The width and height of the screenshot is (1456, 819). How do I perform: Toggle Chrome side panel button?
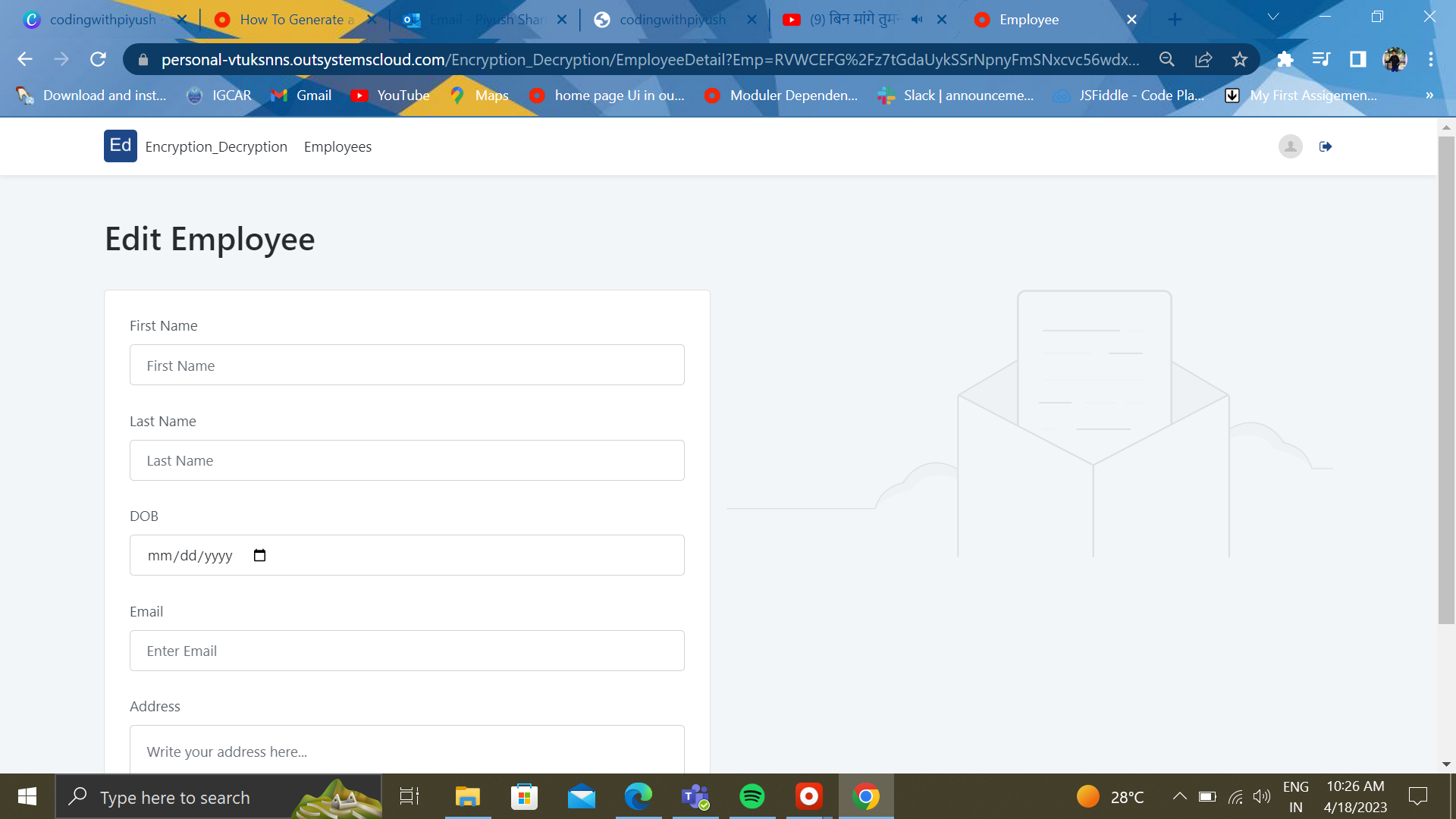tap(1357, 60)
